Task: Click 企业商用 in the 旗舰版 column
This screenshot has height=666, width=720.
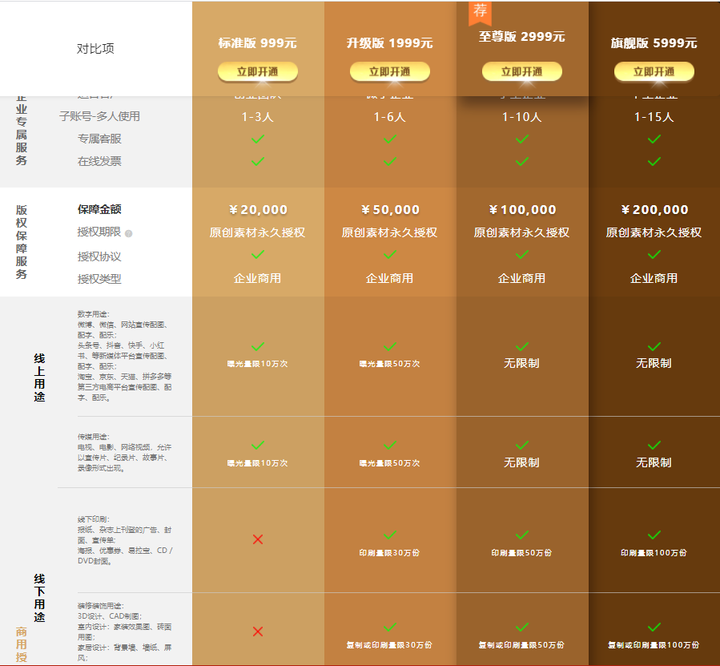Action: [654, 278]
